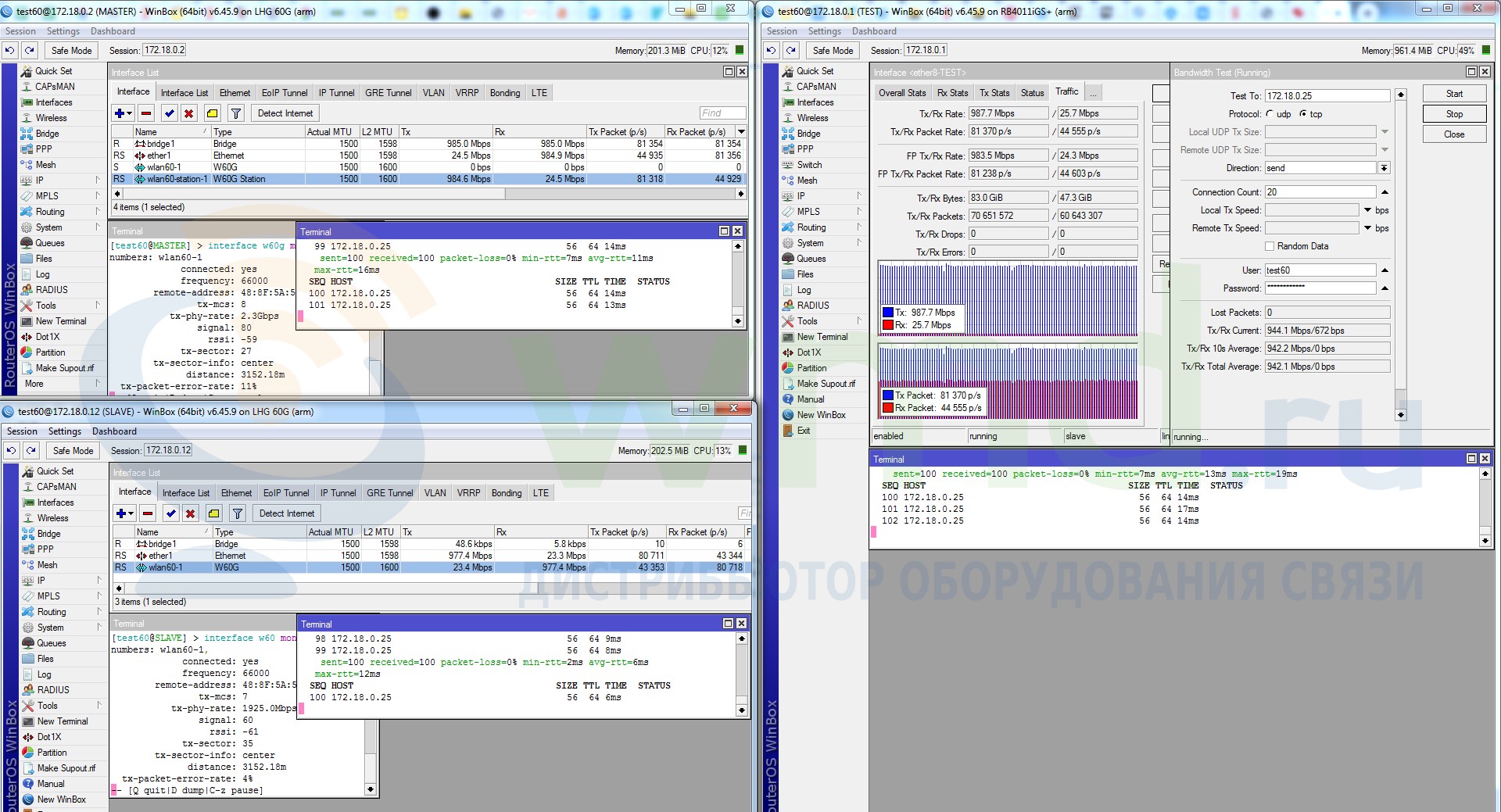Screen dimensions: 1501x812
Task: Expand IP submenu in MASTER sidebar
Action: pyautogui.click(x=98, y=180)
